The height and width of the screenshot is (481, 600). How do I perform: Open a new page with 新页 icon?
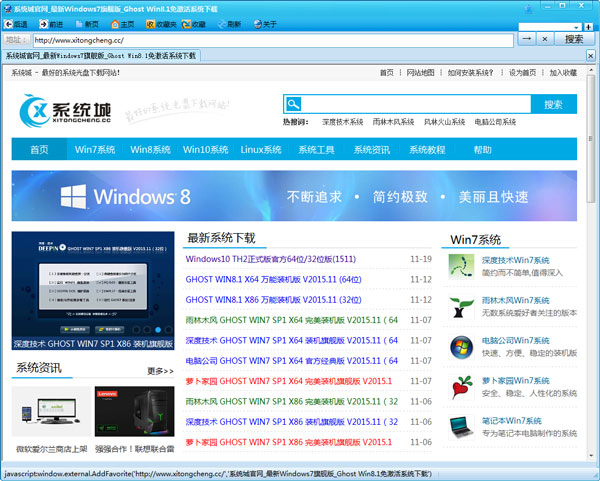pyautogui.click(x=79, y=24)
